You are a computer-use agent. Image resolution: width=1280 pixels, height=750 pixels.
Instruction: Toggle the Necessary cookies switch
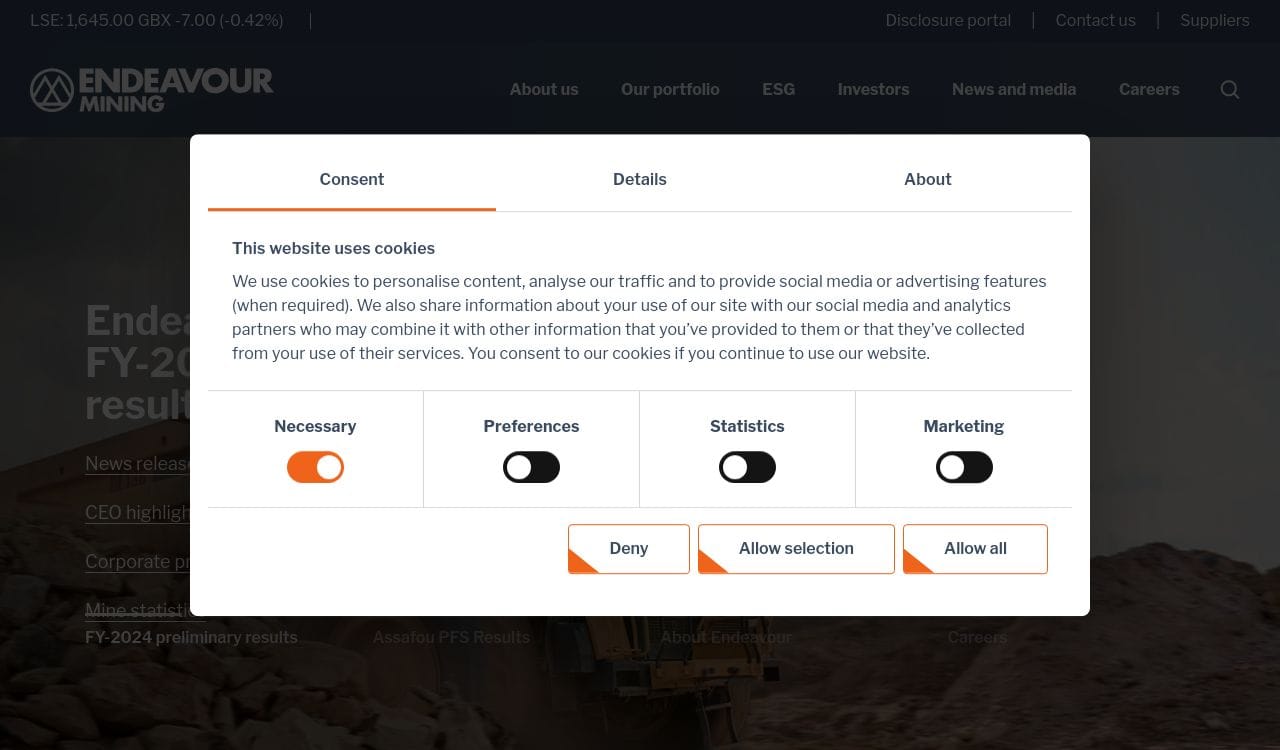coord(315,467)
